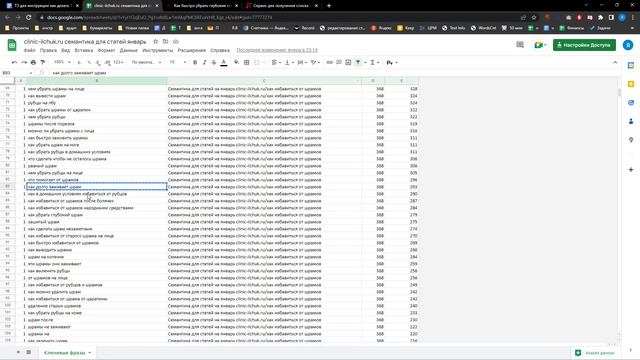Select cell как долго заживает шрам

tap(97, 187)
